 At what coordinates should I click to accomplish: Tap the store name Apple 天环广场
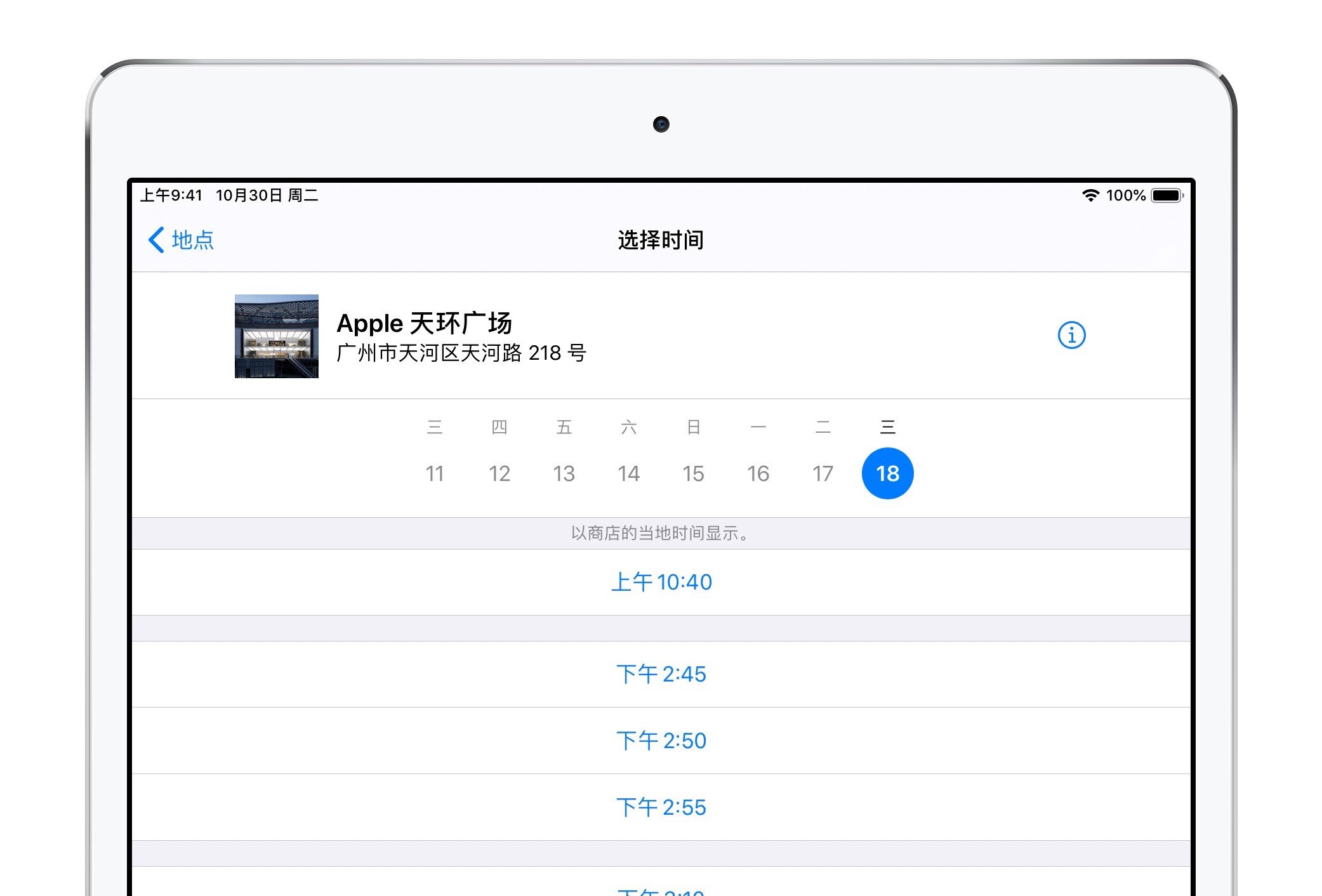(424, 323)
